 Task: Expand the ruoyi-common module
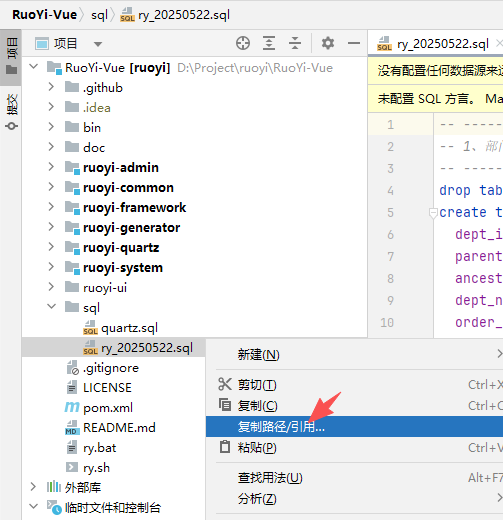(x=51, y=187)
